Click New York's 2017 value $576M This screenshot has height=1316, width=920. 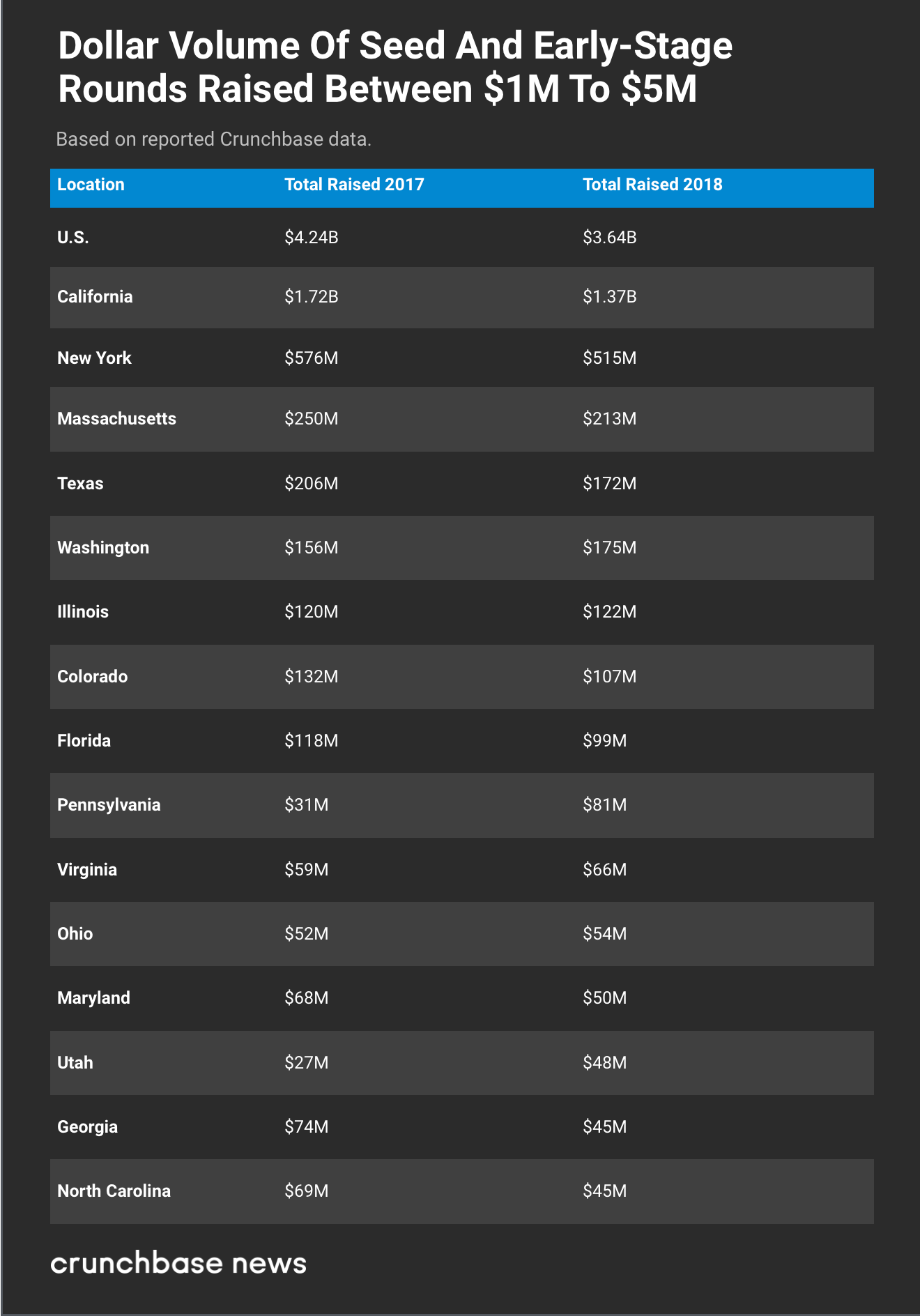(x=311, y=358)
